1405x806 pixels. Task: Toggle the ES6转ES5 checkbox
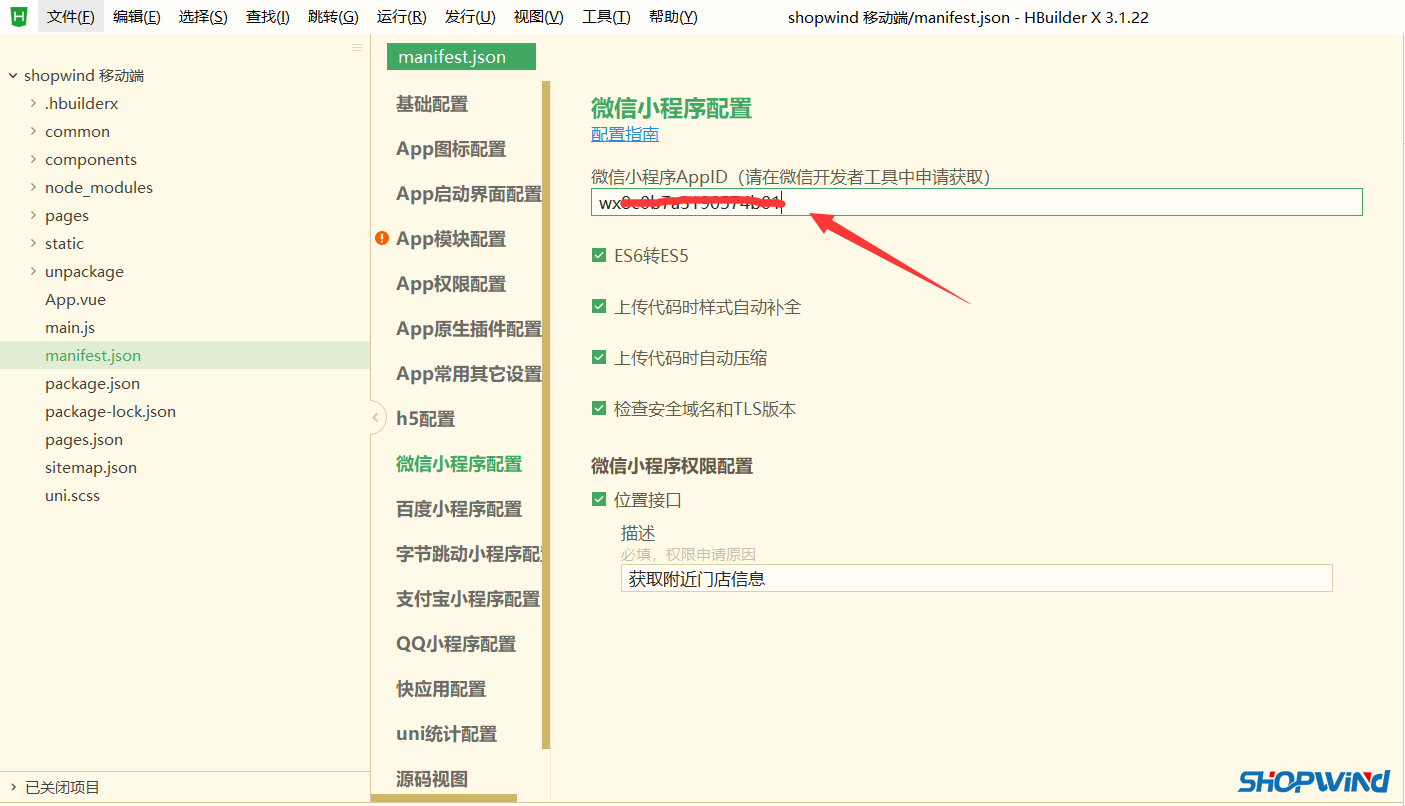(599, 256)
